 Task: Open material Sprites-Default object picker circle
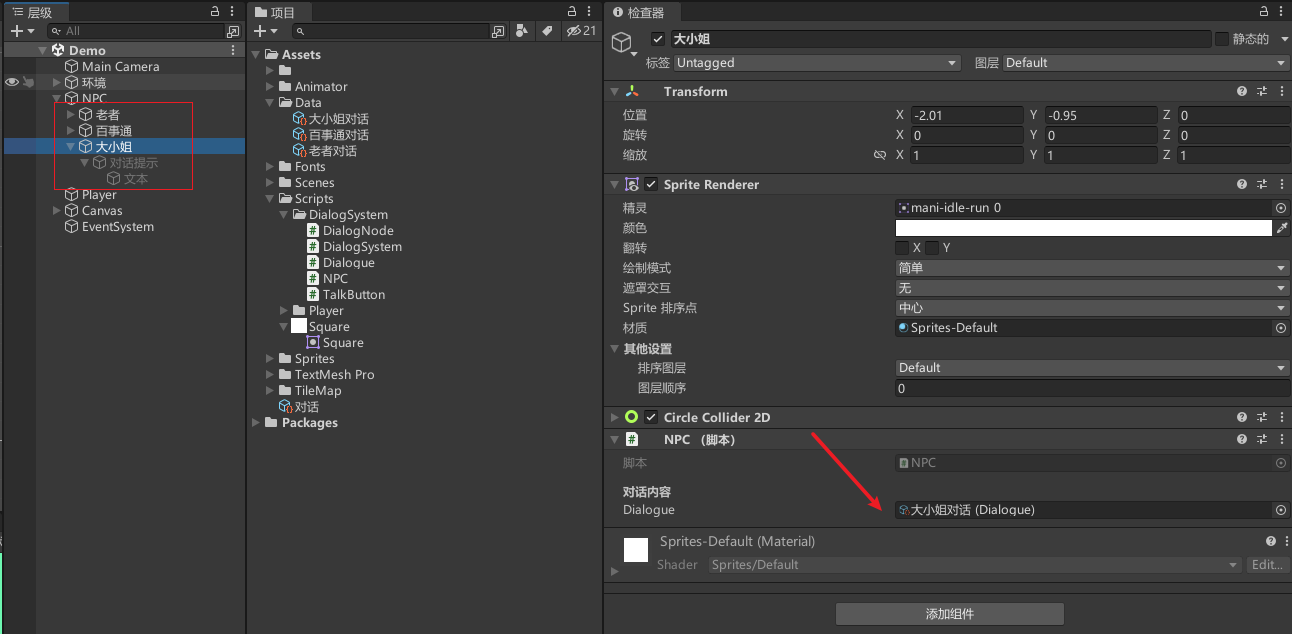1280,328
